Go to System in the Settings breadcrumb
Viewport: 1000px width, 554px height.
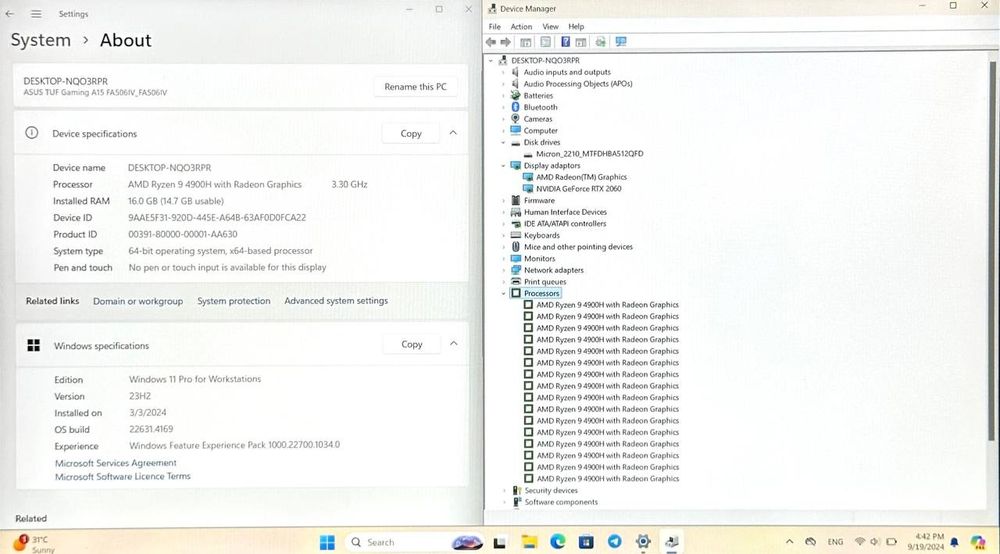pos(41,40)
